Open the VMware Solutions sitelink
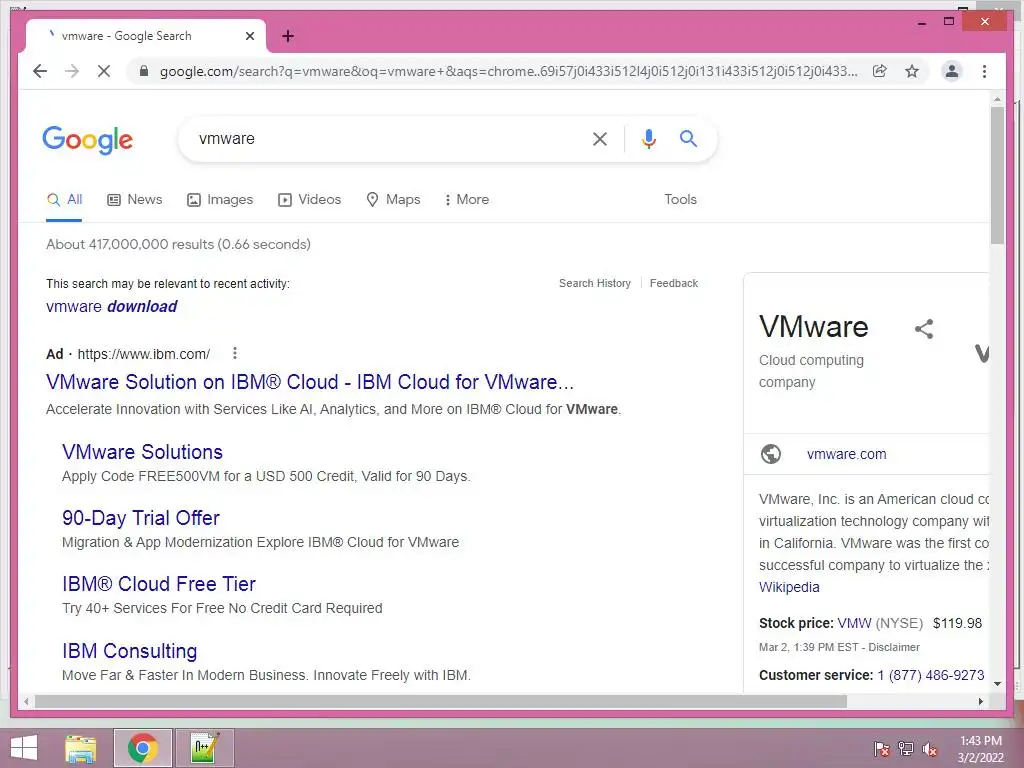 point(142,452)
